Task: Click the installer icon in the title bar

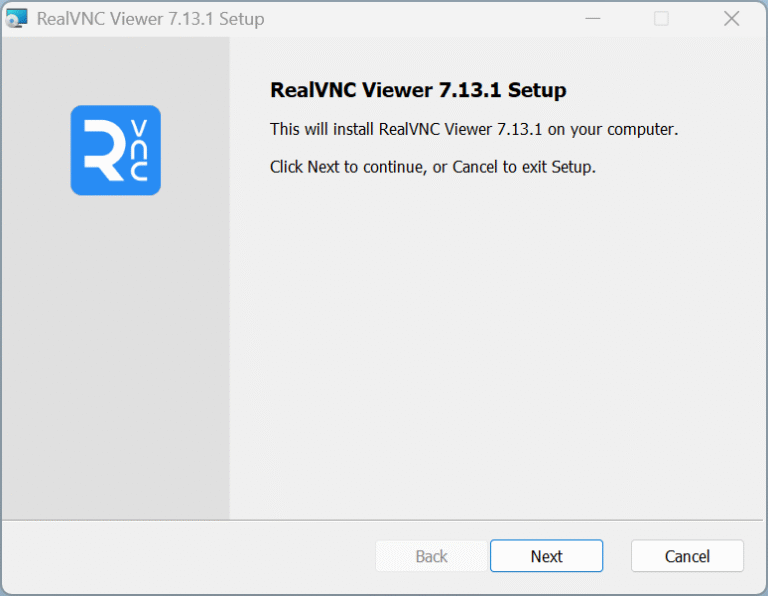Action: point(17,19)
